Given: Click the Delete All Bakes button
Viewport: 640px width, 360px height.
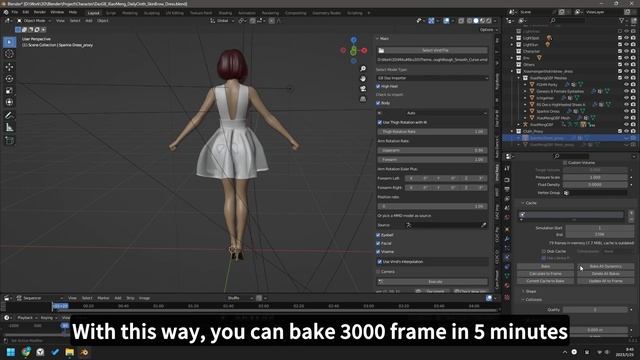Looking at the screenshot, I should (605, 273).
